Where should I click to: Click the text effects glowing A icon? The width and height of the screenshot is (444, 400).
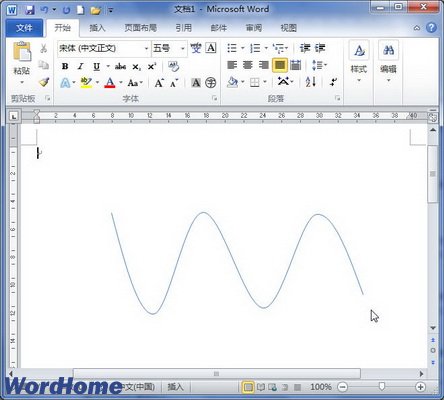click(x=65, y=83)
